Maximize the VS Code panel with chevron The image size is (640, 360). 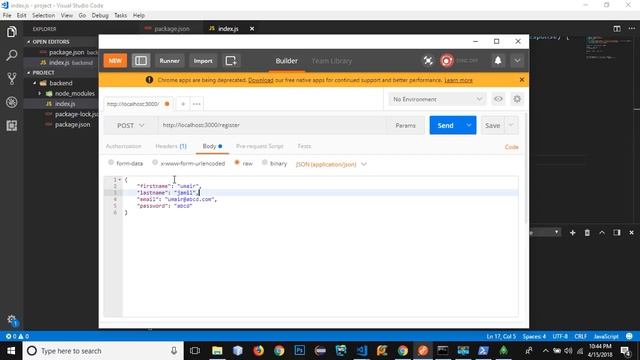tap(602, 233)
